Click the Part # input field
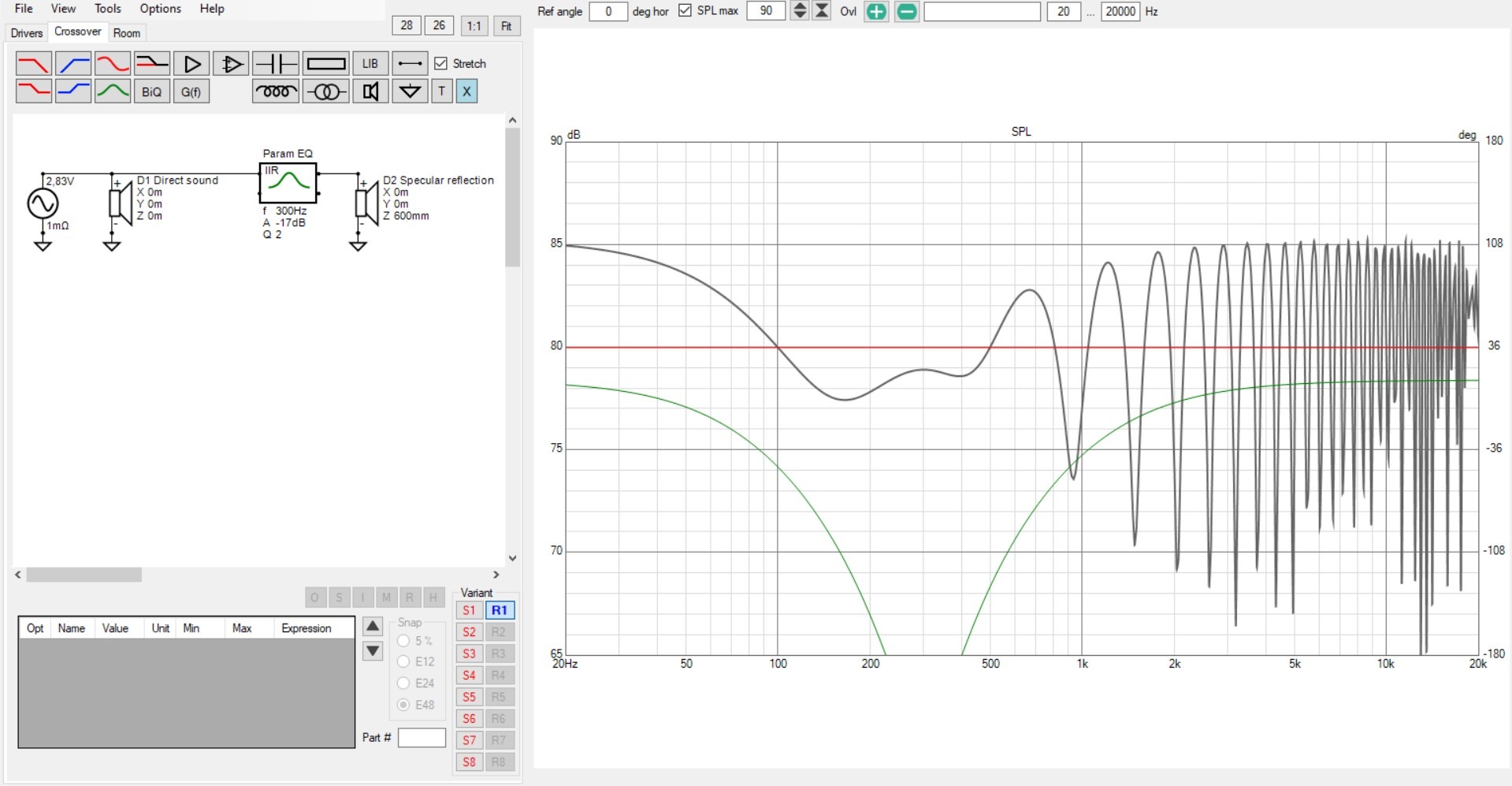Screen dimensions: 1512x786 [422, 738]
